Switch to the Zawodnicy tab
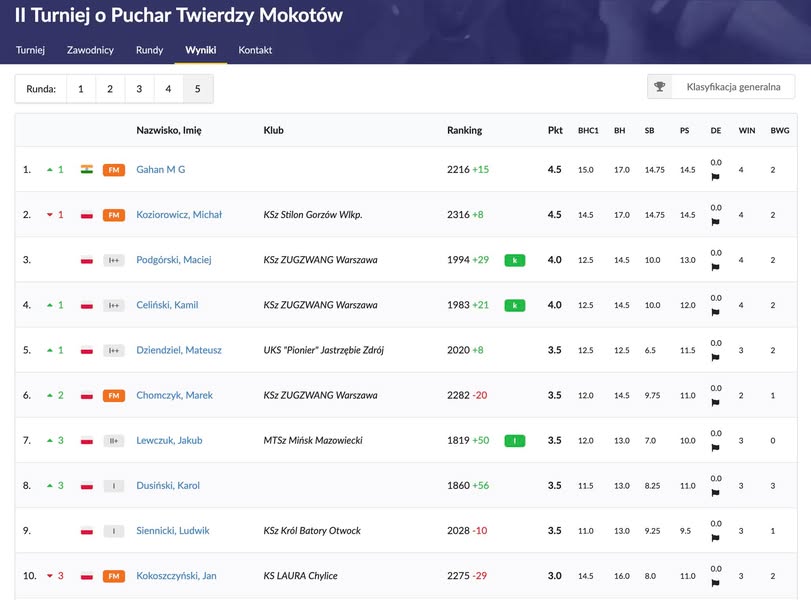The height and width of the screenshot is (600, 811). tap(90, 50)
